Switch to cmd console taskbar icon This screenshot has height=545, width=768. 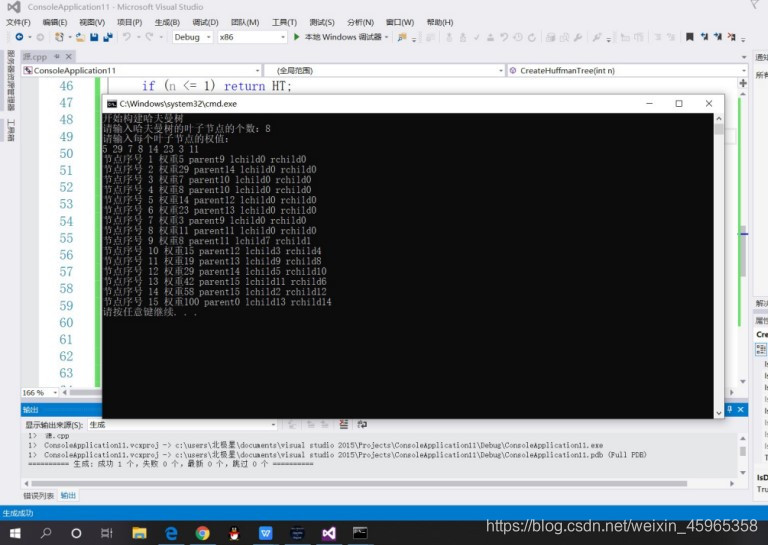pyautogui.click(x=360, y=533)
